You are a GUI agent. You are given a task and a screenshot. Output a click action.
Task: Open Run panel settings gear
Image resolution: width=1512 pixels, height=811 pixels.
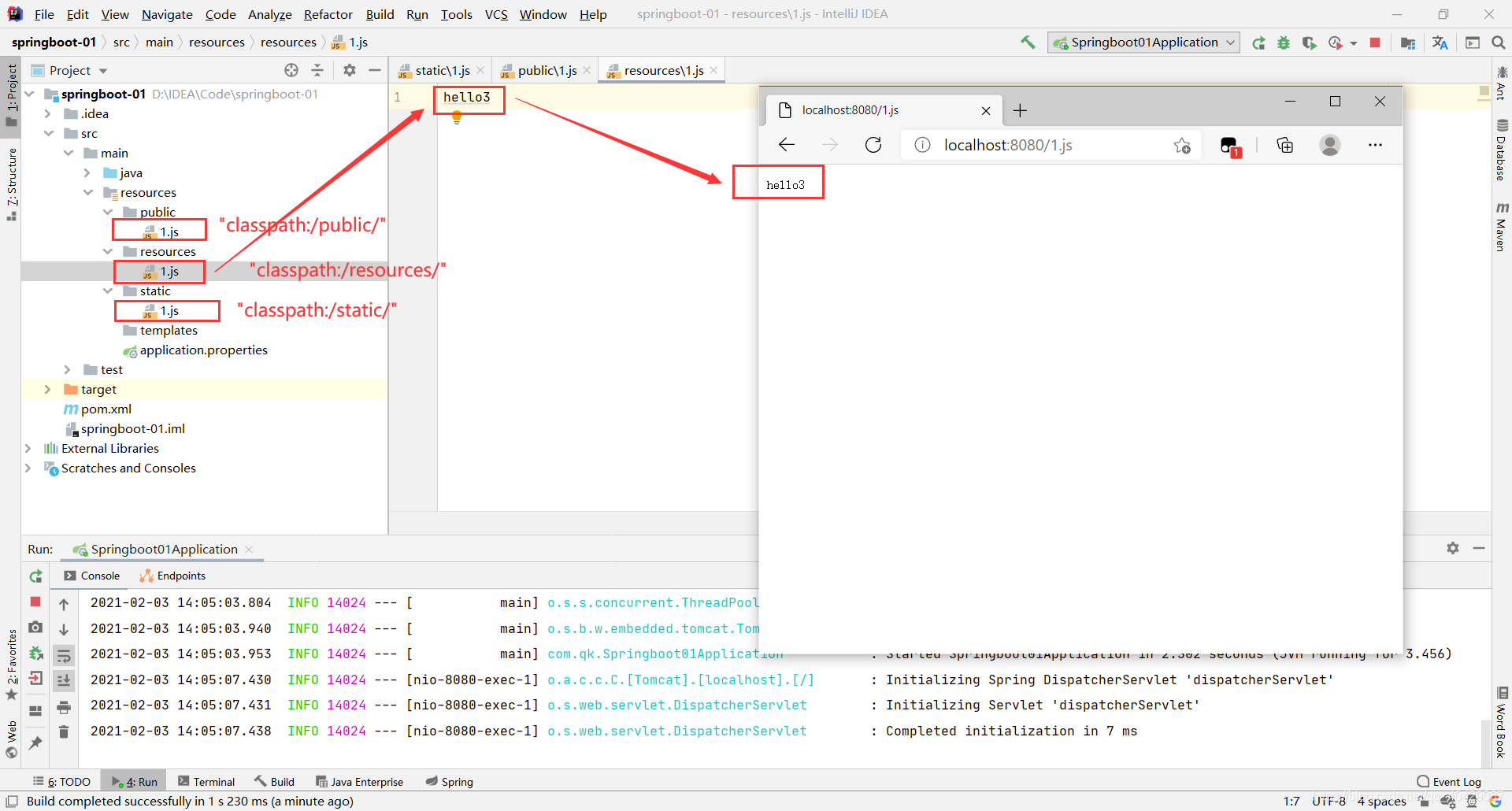pyautogui.click(x=1453, y=548)
